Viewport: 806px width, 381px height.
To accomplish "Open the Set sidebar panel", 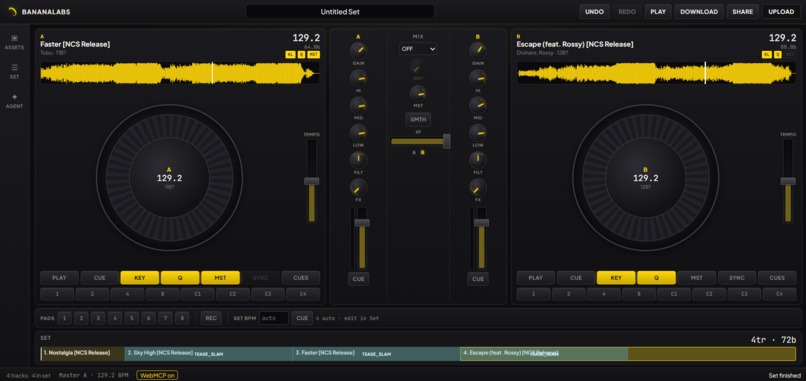I will point(14,71).
